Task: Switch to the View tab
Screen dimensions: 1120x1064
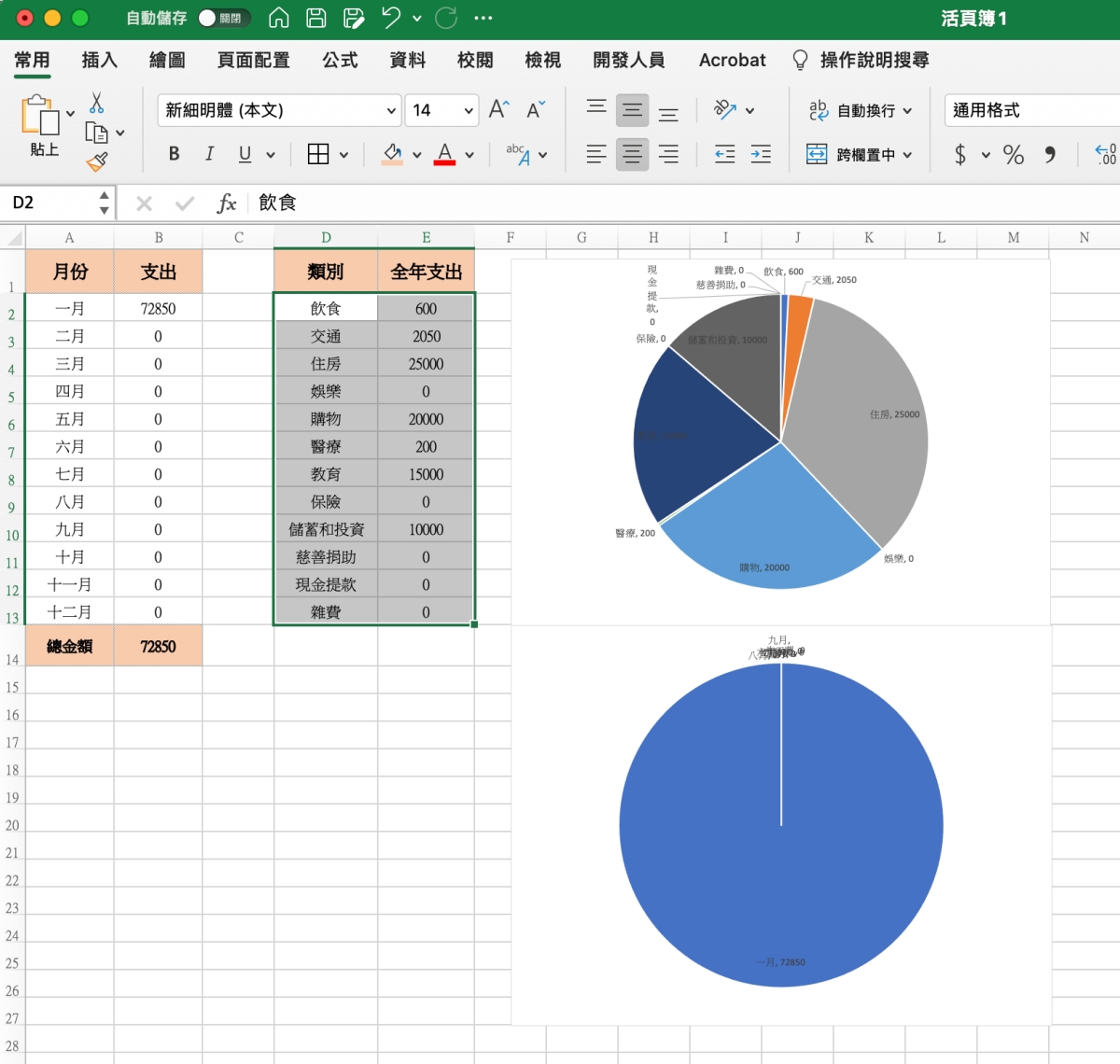Action: (x=542, y=60)
